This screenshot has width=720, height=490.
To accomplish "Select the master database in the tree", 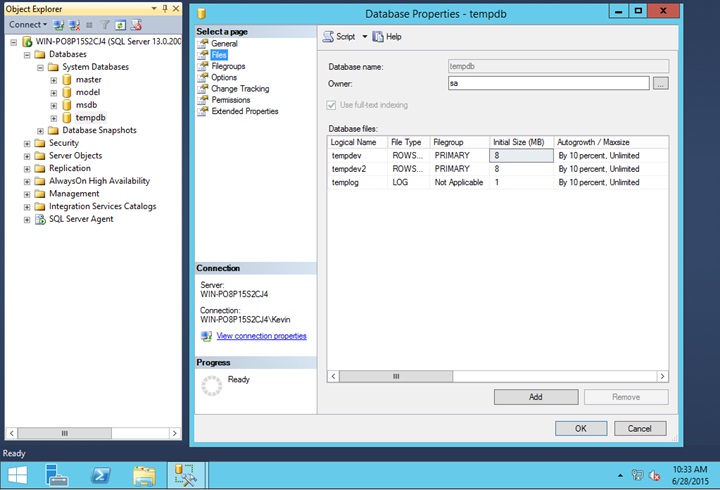I will [88, 79].
